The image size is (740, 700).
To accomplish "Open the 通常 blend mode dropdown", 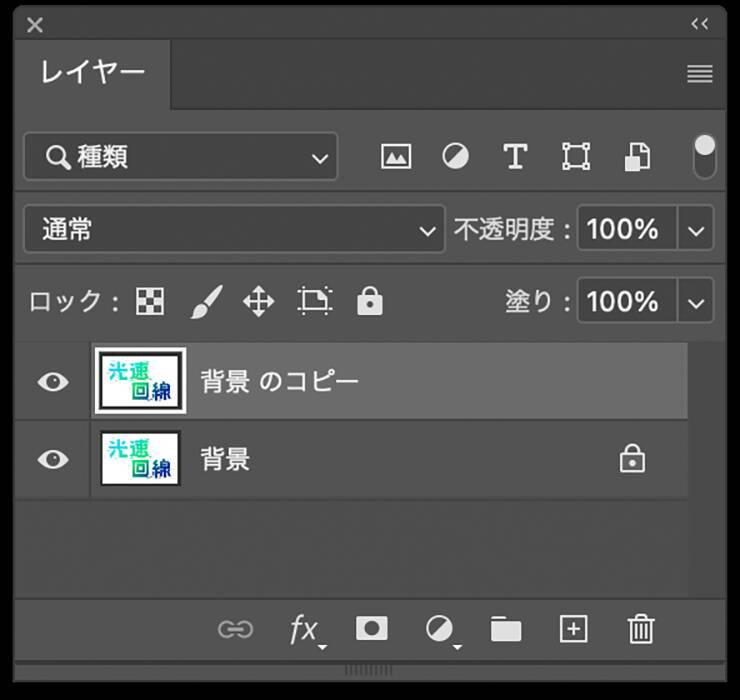I will [x=233, y=230].
